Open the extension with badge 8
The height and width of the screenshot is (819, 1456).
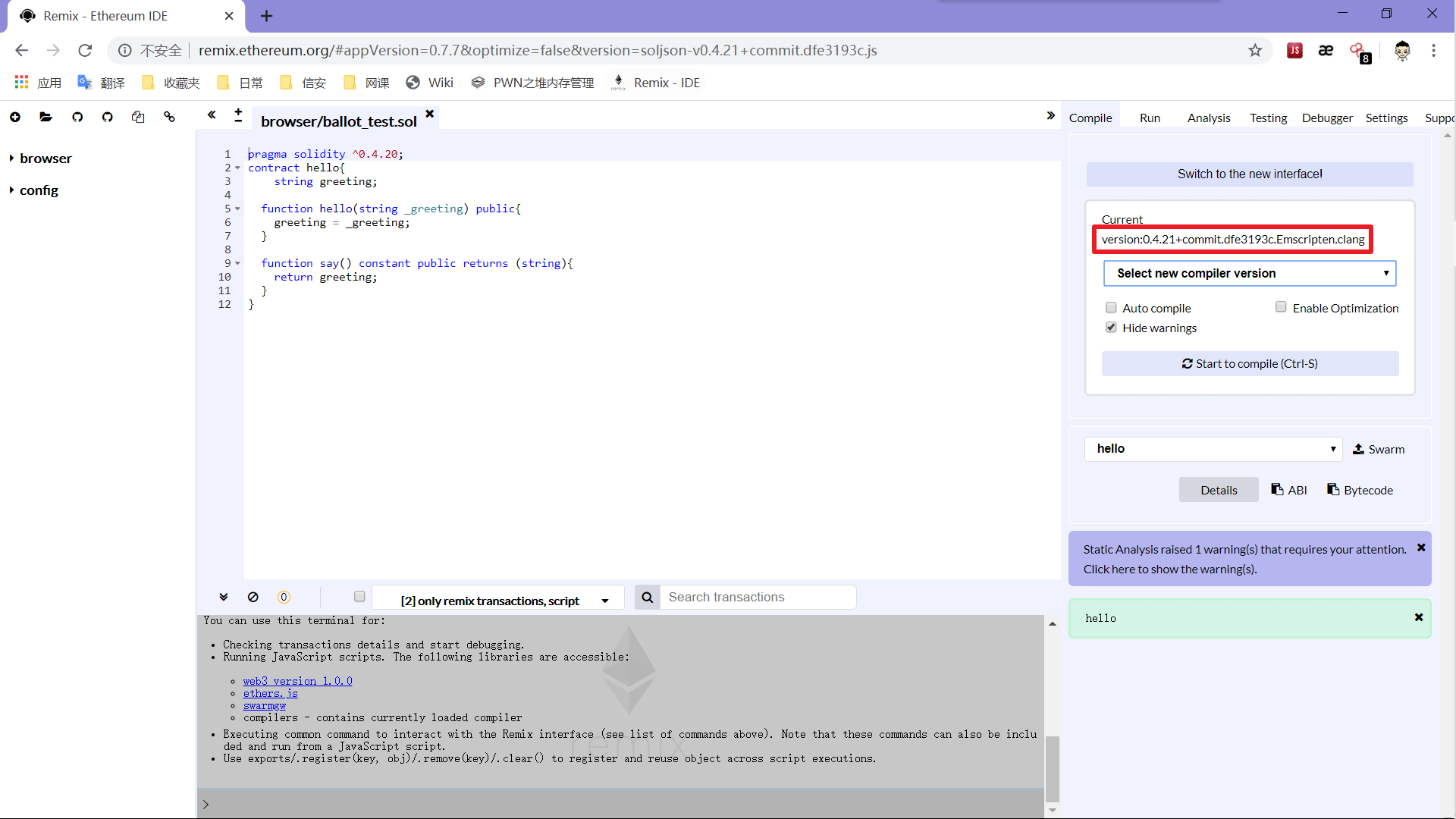pos(1360,52)
